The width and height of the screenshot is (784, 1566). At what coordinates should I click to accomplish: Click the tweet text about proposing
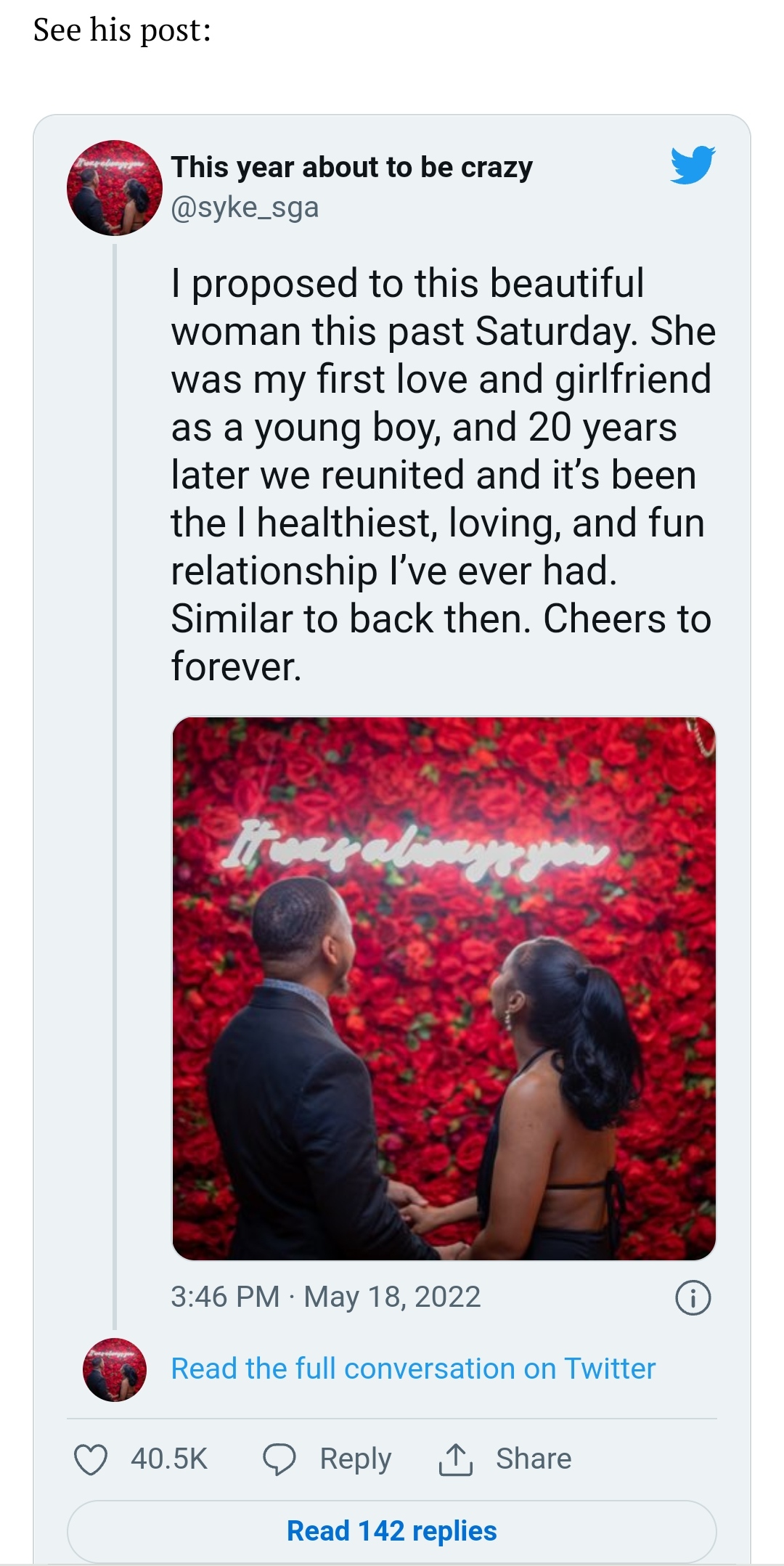(x=443, y=475)
